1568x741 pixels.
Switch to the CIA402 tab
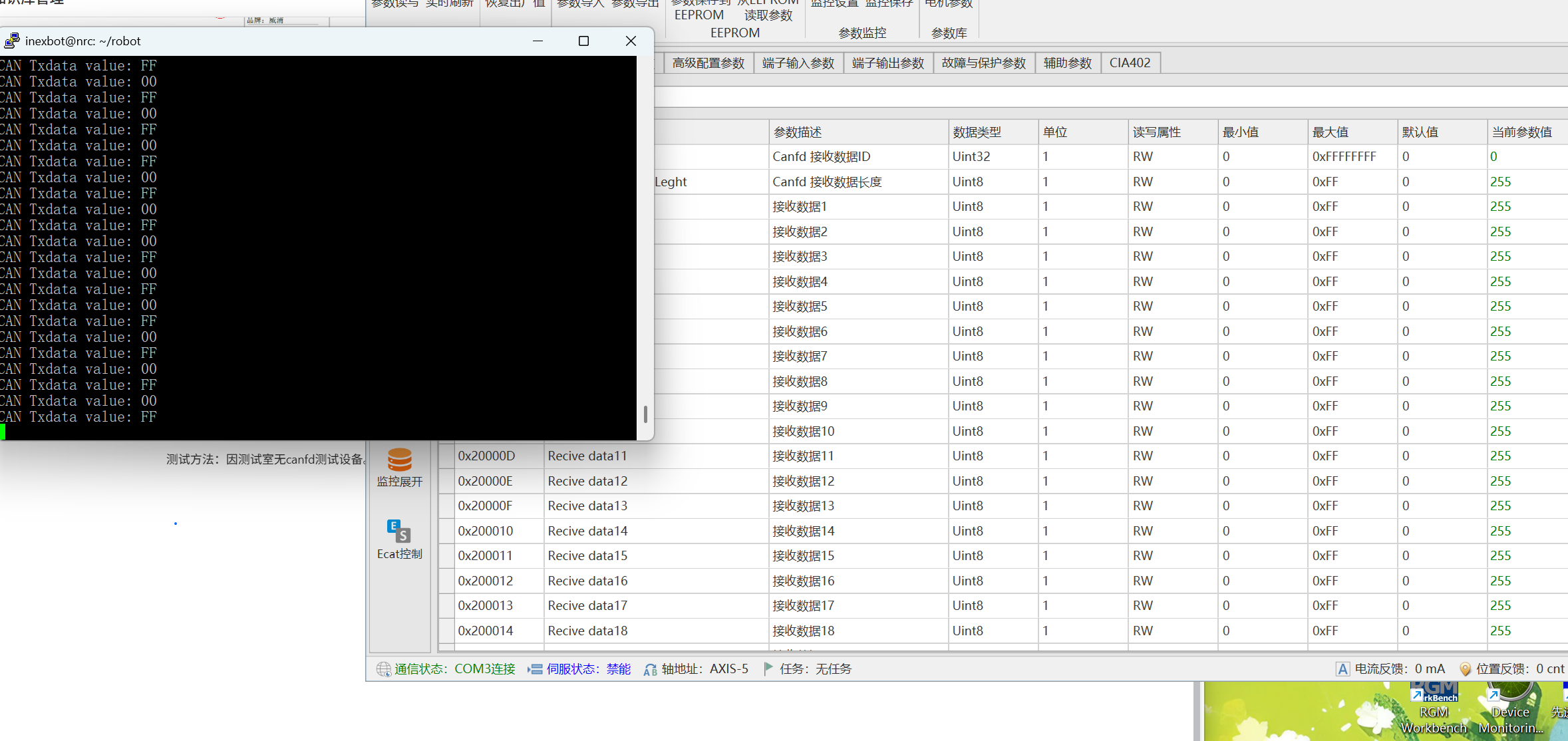point(1130,63)
